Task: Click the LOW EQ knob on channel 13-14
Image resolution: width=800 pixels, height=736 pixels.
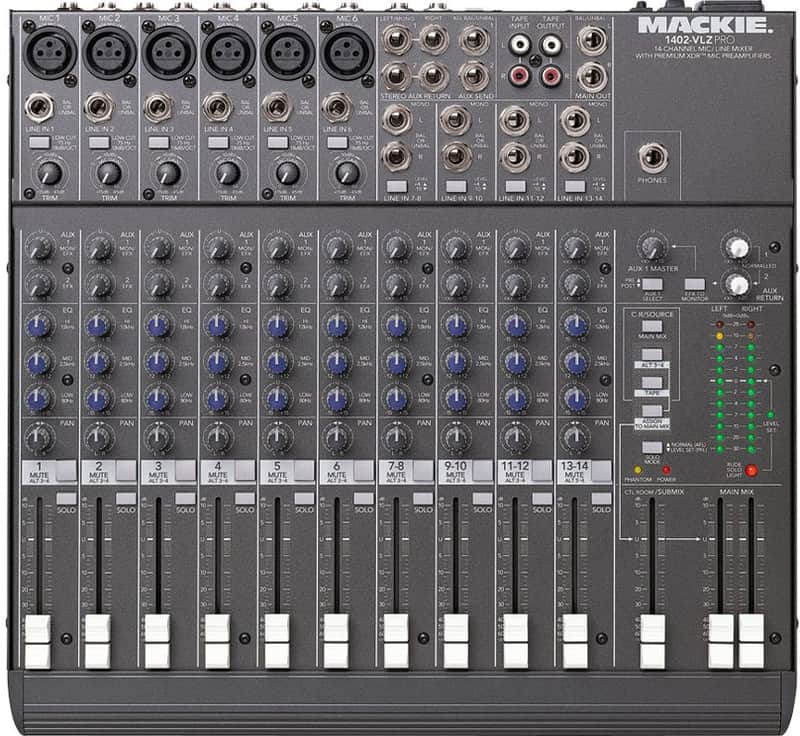Action: point(575,399)
